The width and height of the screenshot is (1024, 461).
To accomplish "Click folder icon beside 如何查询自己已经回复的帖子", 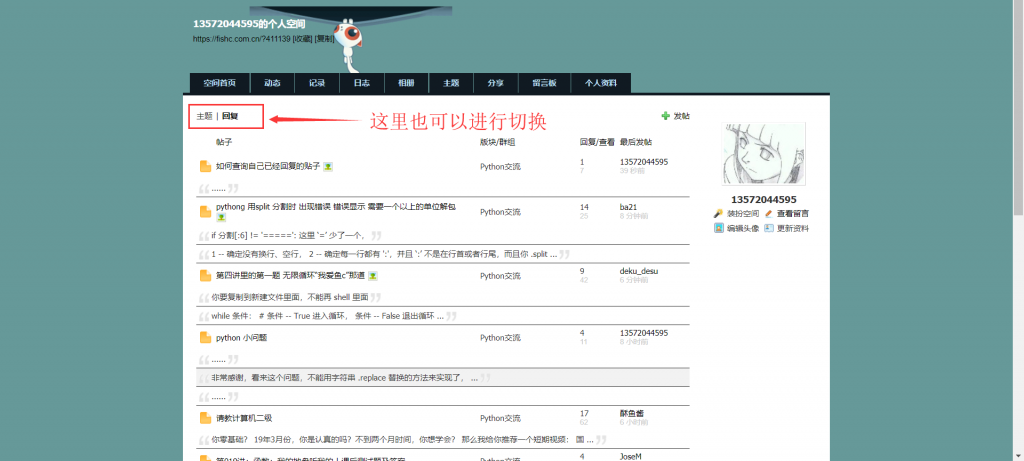I will coord(205,167).
